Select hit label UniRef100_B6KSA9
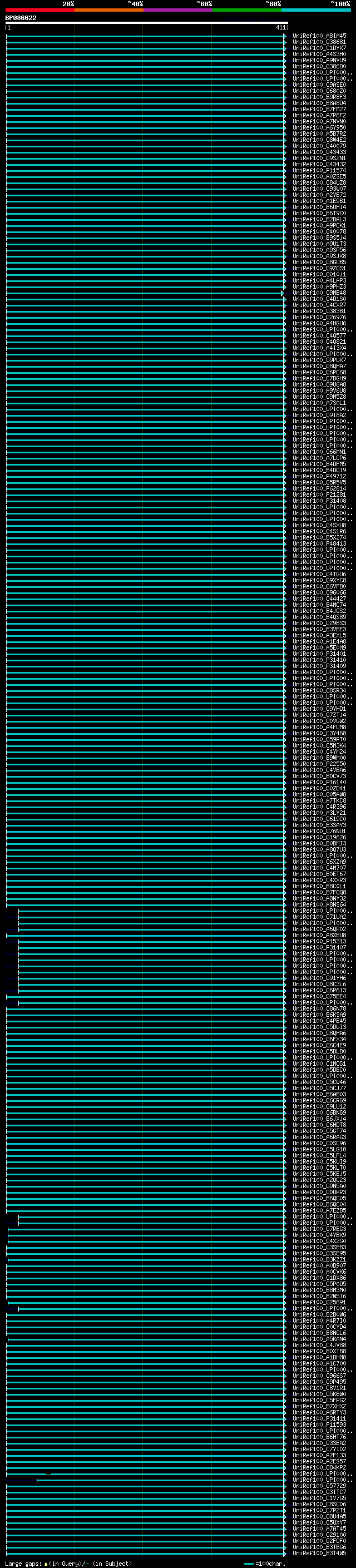The height and width of the screenshot is (1568, 356). 319,1015
